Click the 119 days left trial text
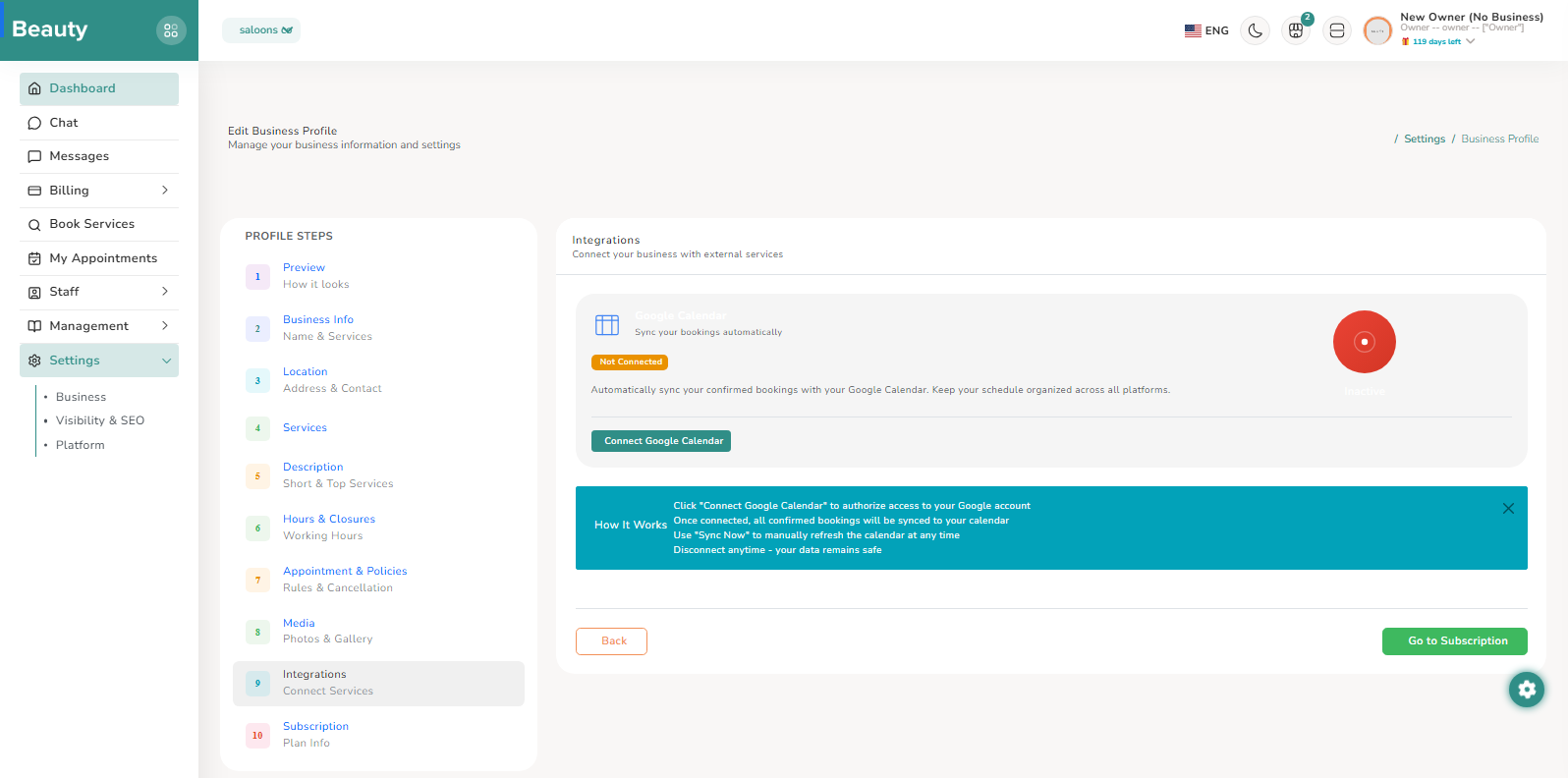 (1436, 42)
